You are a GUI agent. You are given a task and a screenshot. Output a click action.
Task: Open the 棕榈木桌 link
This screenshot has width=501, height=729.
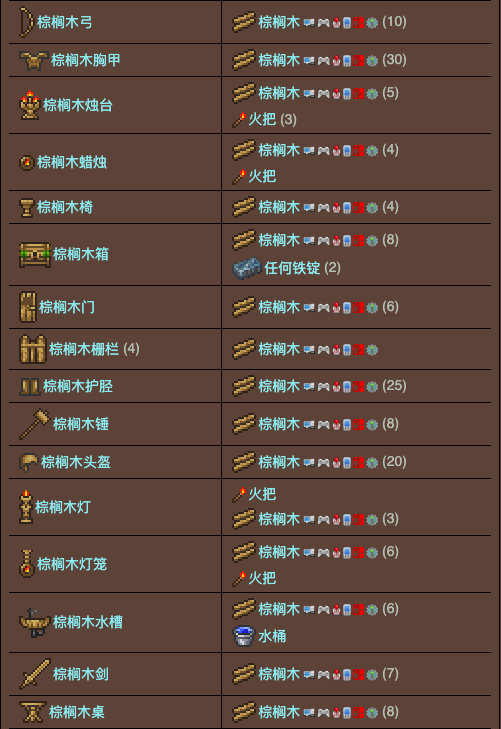77,712
